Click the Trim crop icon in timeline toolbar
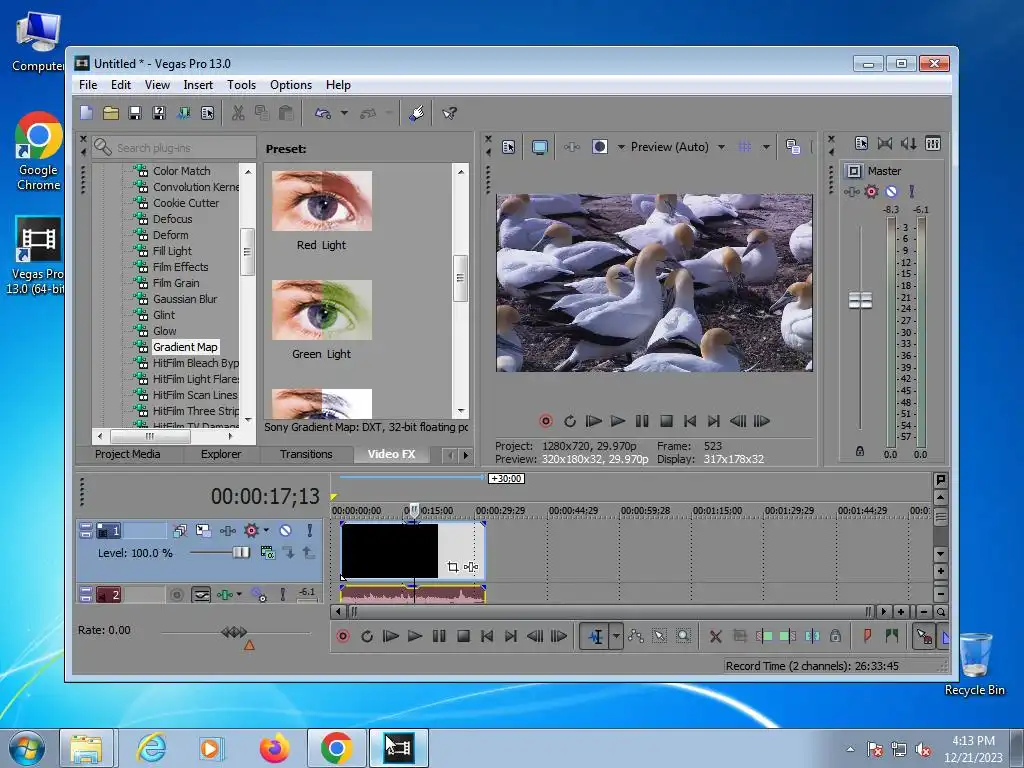The height and width of the screenshot is (768, 1024). [x=740, y=636]
